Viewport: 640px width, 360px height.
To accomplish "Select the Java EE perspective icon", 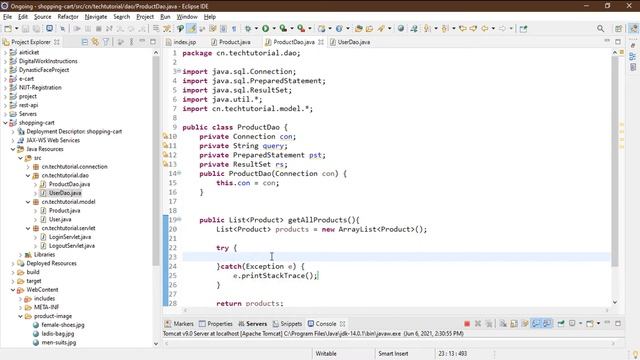I will [x=633, y=29].
